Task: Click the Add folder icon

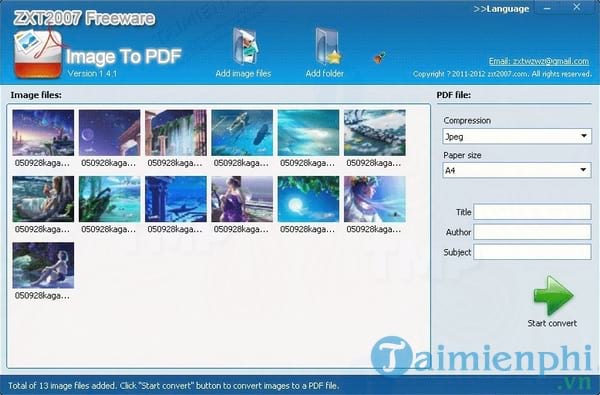Action: 328,46
